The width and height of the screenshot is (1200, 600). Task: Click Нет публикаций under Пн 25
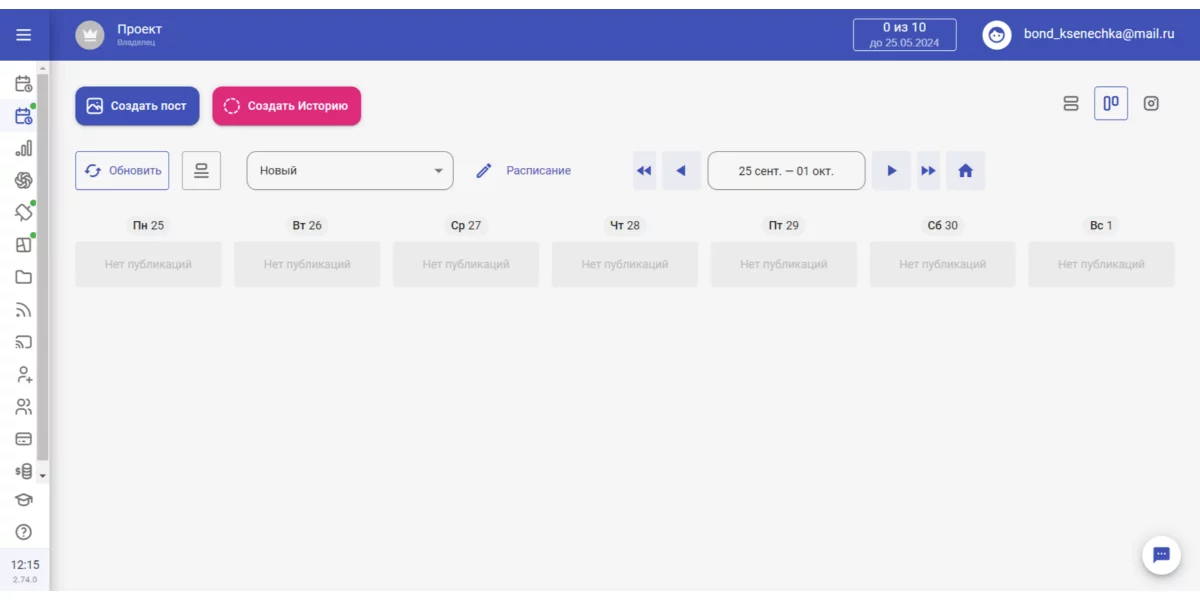pos(148,265)
